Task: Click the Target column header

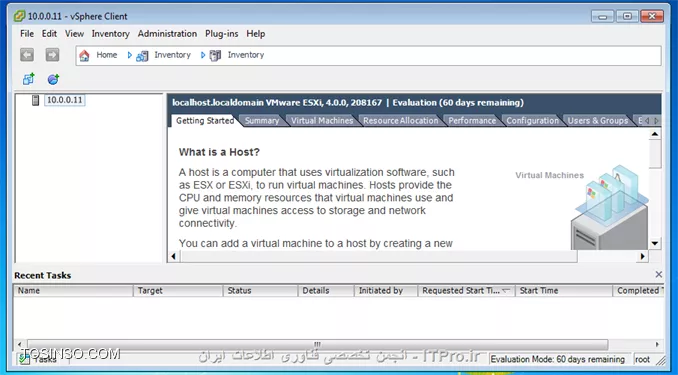Action: point(178,291)
